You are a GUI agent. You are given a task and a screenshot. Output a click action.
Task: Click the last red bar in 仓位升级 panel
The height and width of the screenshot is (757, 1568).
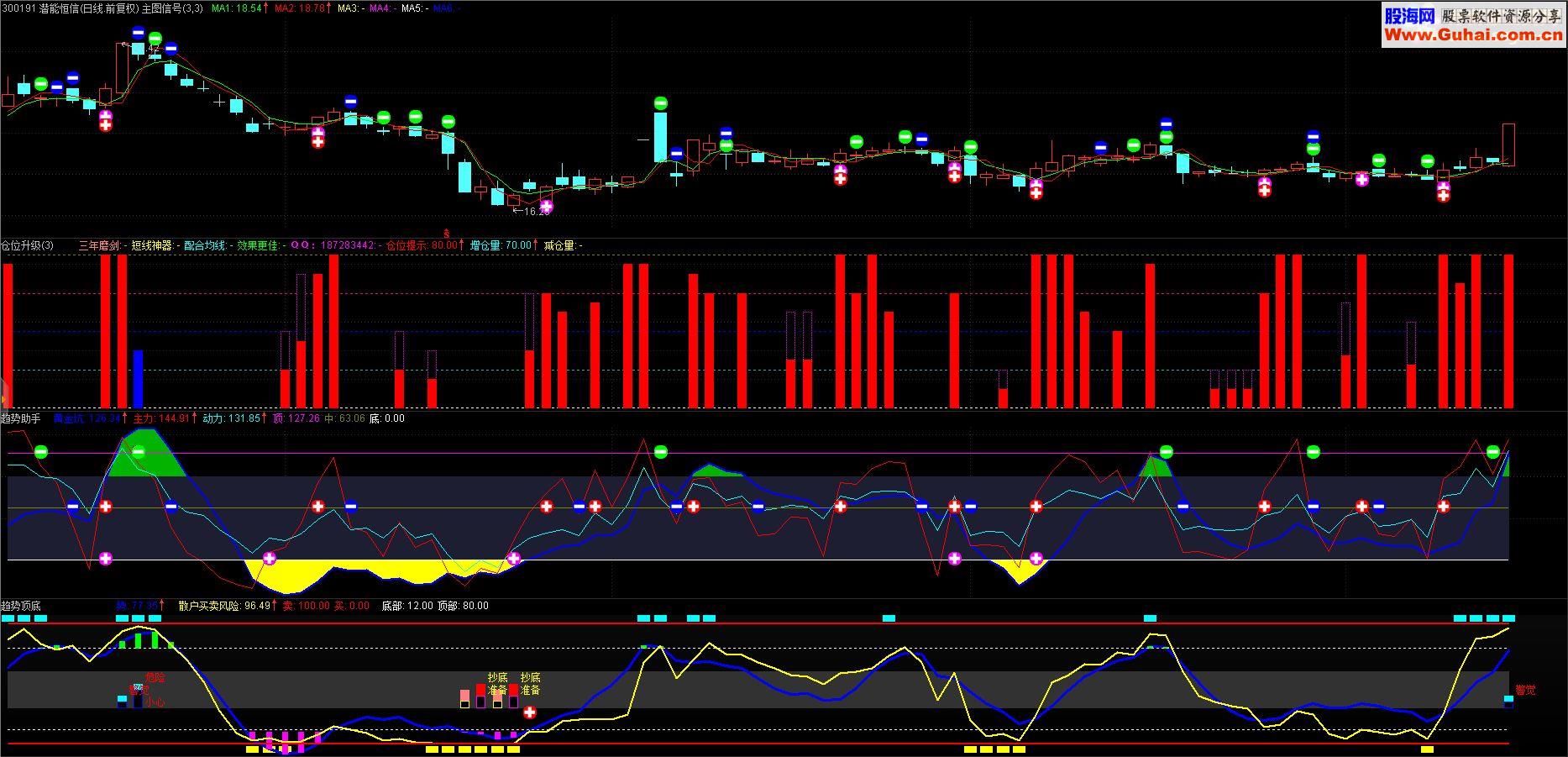coord(1508,332)
